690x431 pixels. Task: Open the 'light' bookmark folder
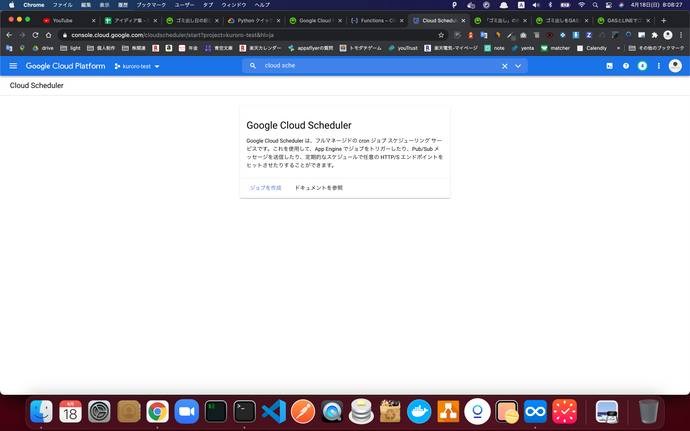pos(70,48)
